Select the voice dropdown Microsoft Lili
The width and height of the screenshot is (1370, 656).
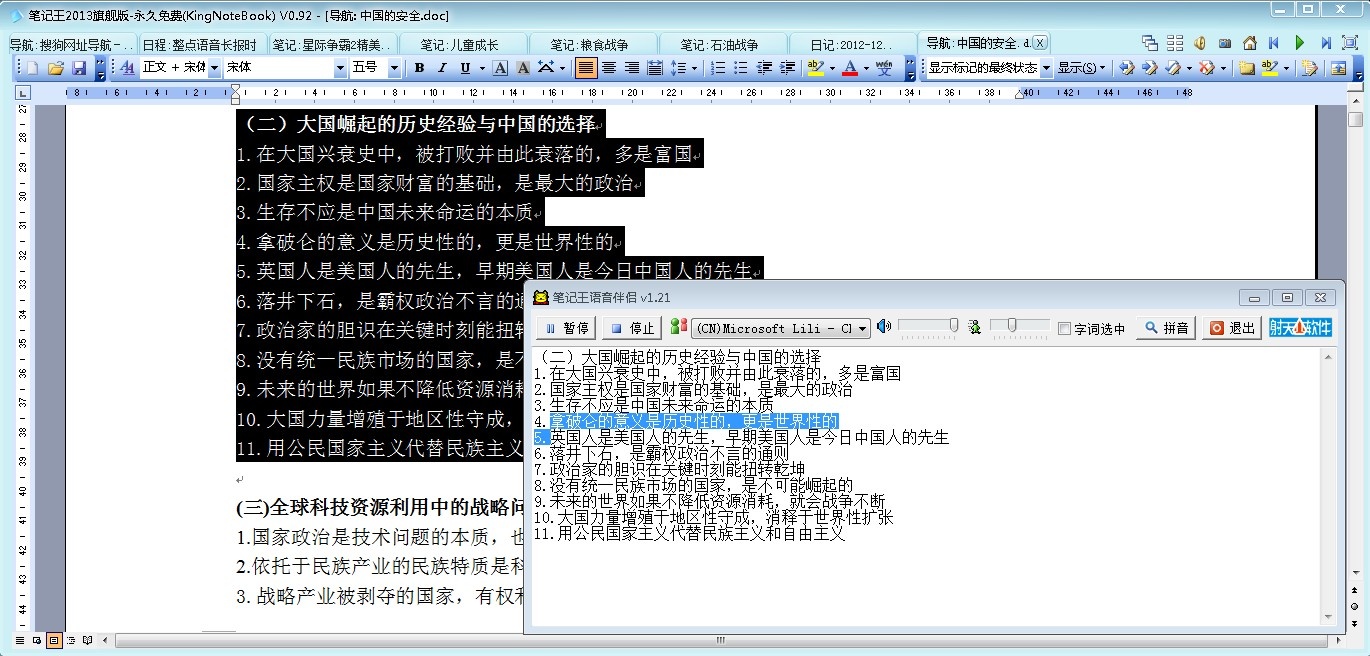[x=779, y=328]
